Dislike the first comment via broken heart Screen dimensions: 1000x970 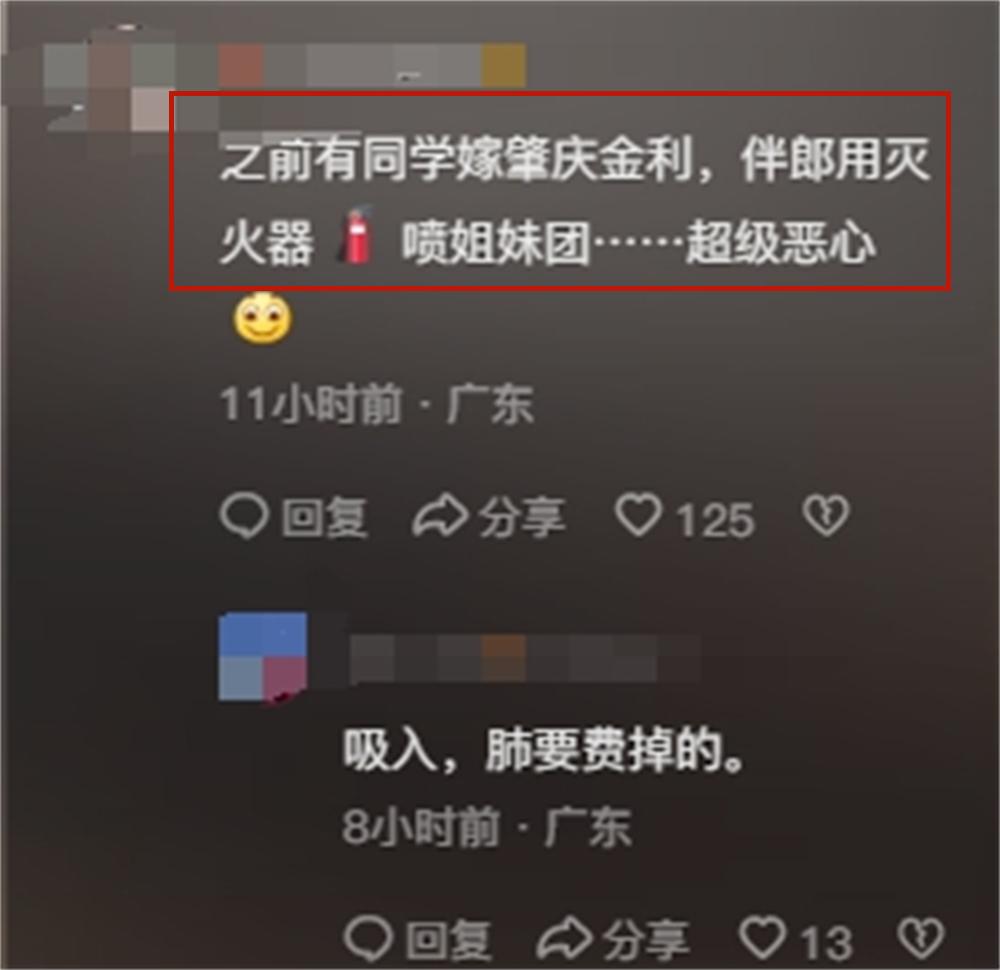826,516
